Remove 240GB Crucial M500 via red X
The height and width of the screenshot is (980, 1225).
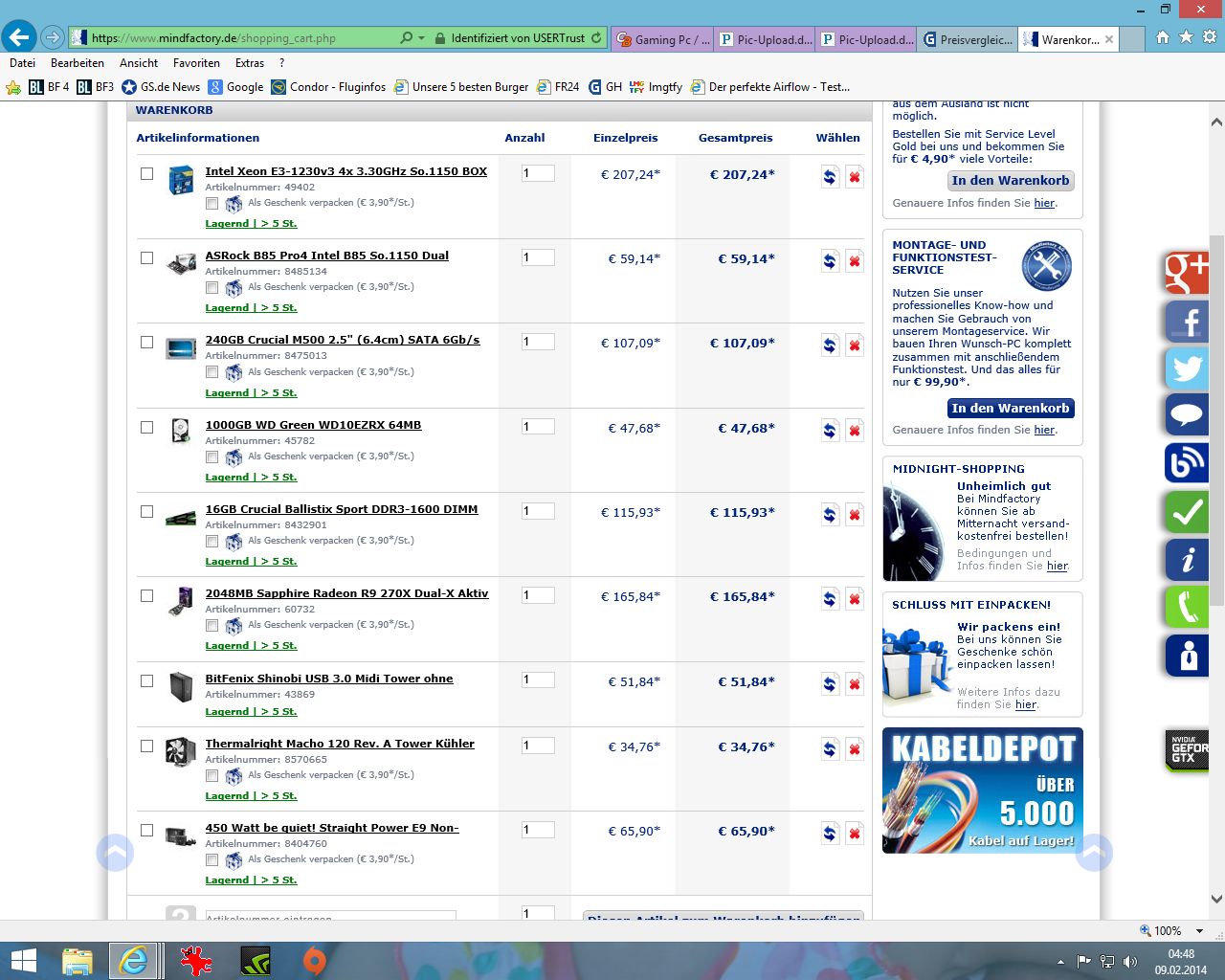[855, 345]
